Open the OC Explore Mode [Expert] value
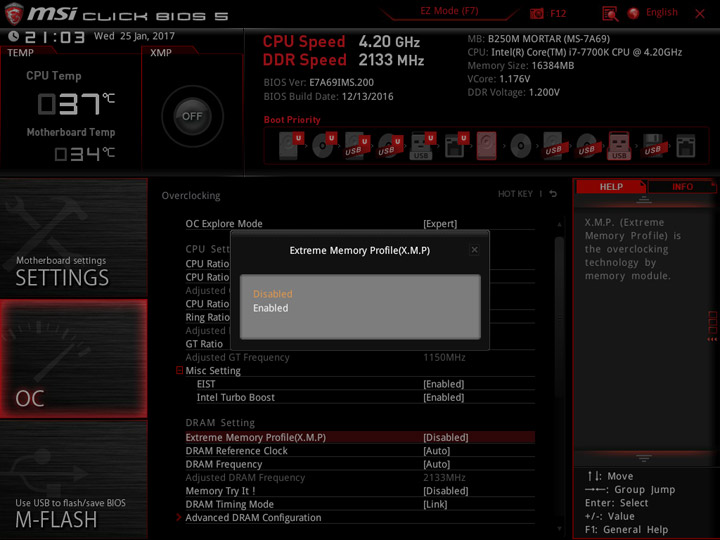Image resolution: width=720 pixels, height=540 pixels. pos(440,224)
